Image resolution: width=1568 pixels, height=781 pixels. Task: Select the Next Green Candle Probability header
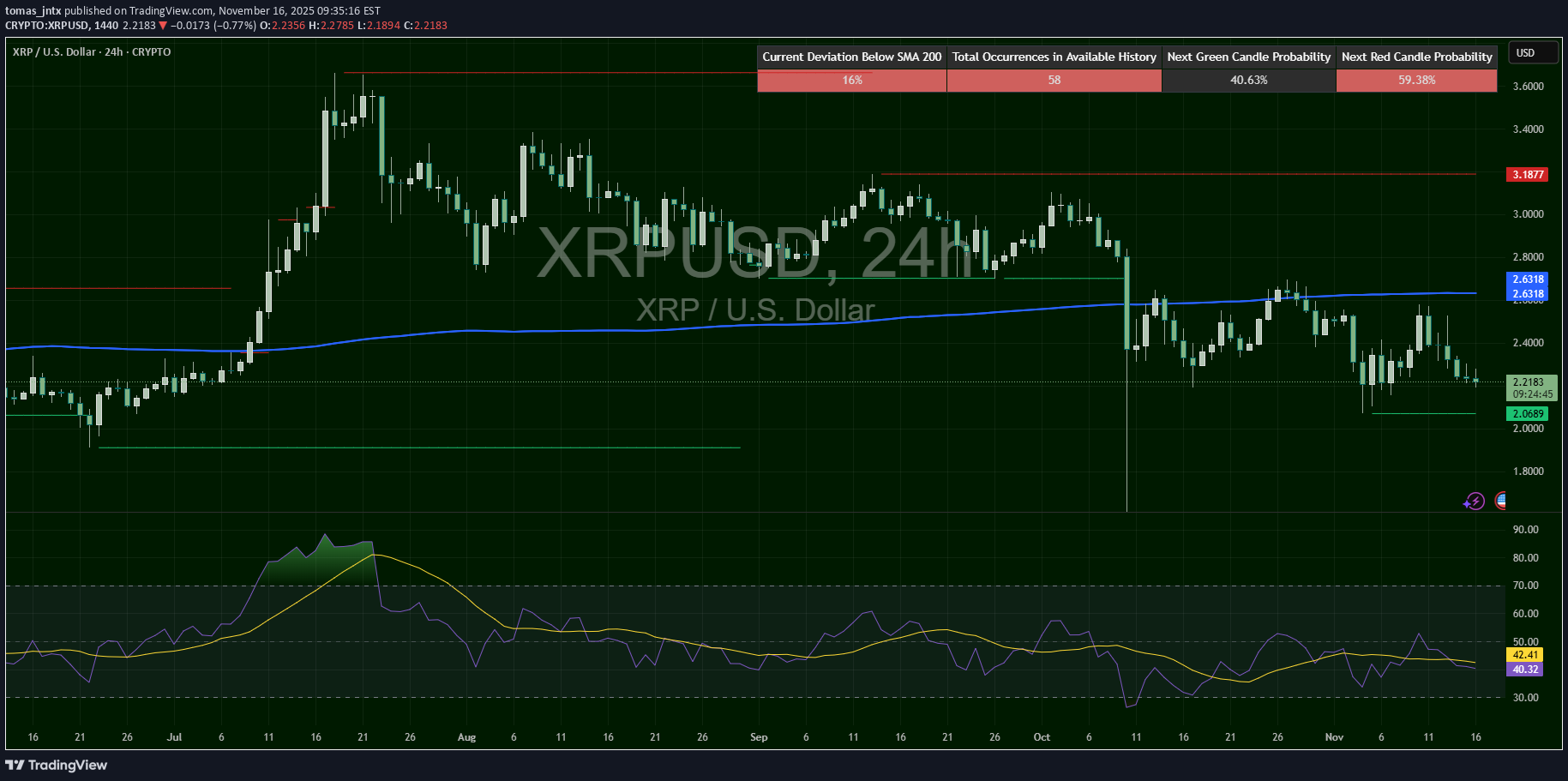pos(1248,57)
